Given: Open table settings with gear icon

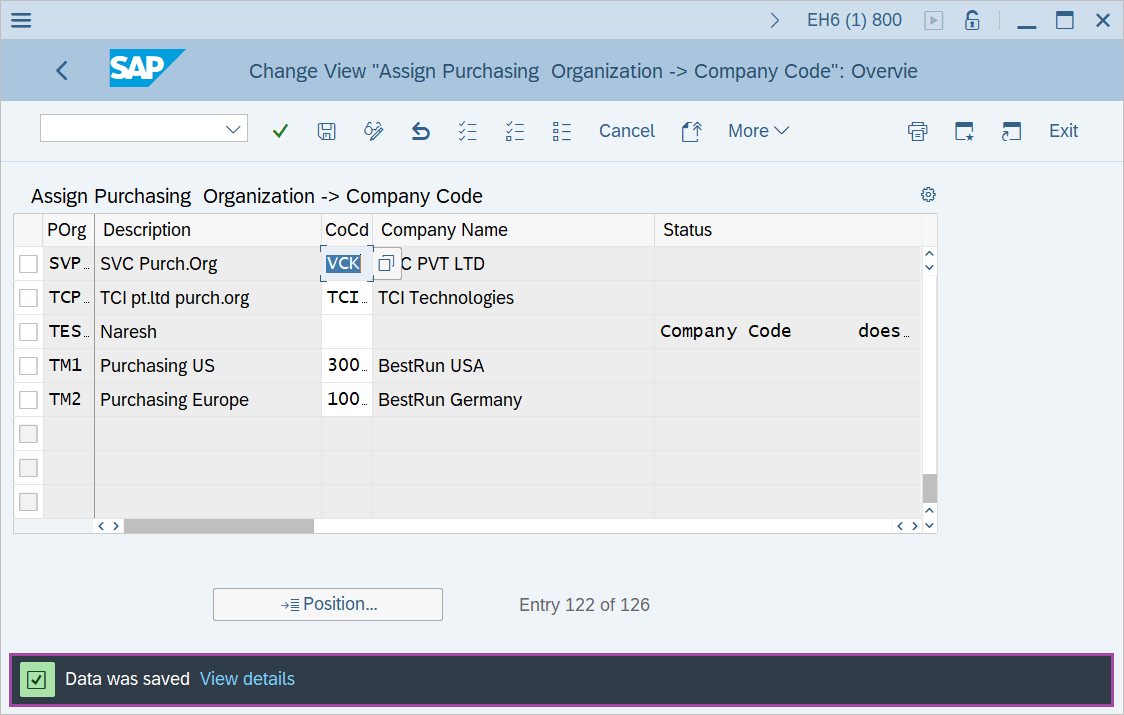Looking at the screenshot, I should click(928, 194).
